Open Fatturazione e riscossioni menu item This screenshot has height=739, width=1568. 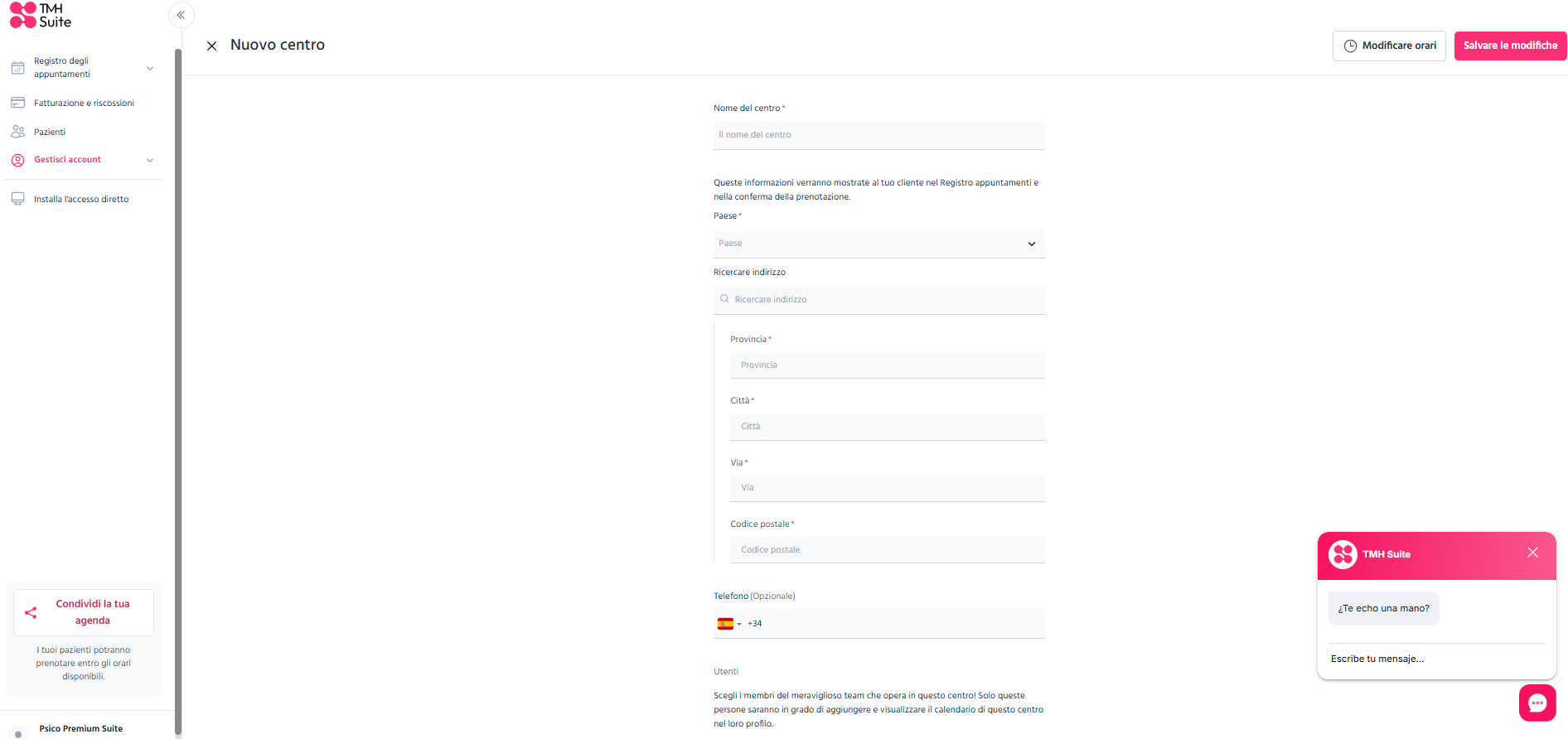(83, 103)
